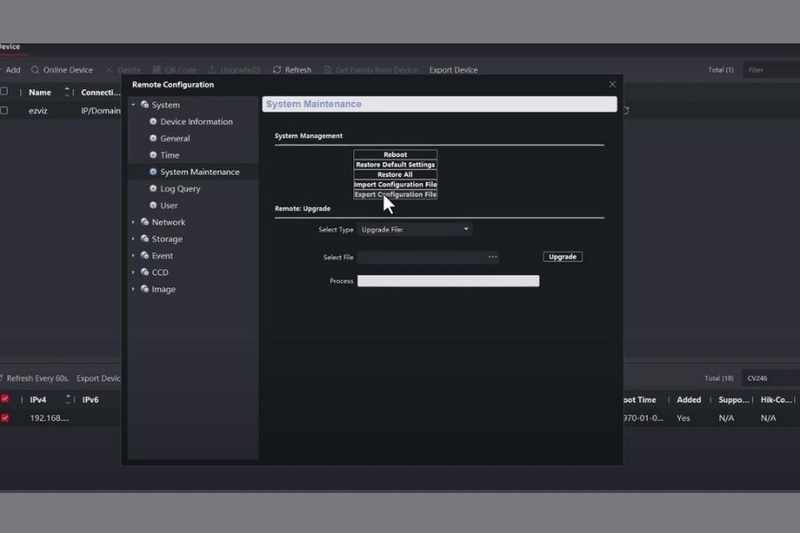This screenshot has width=800, height=533.
Task: Click Restore Default Settings button
Action: pos(395,164)
